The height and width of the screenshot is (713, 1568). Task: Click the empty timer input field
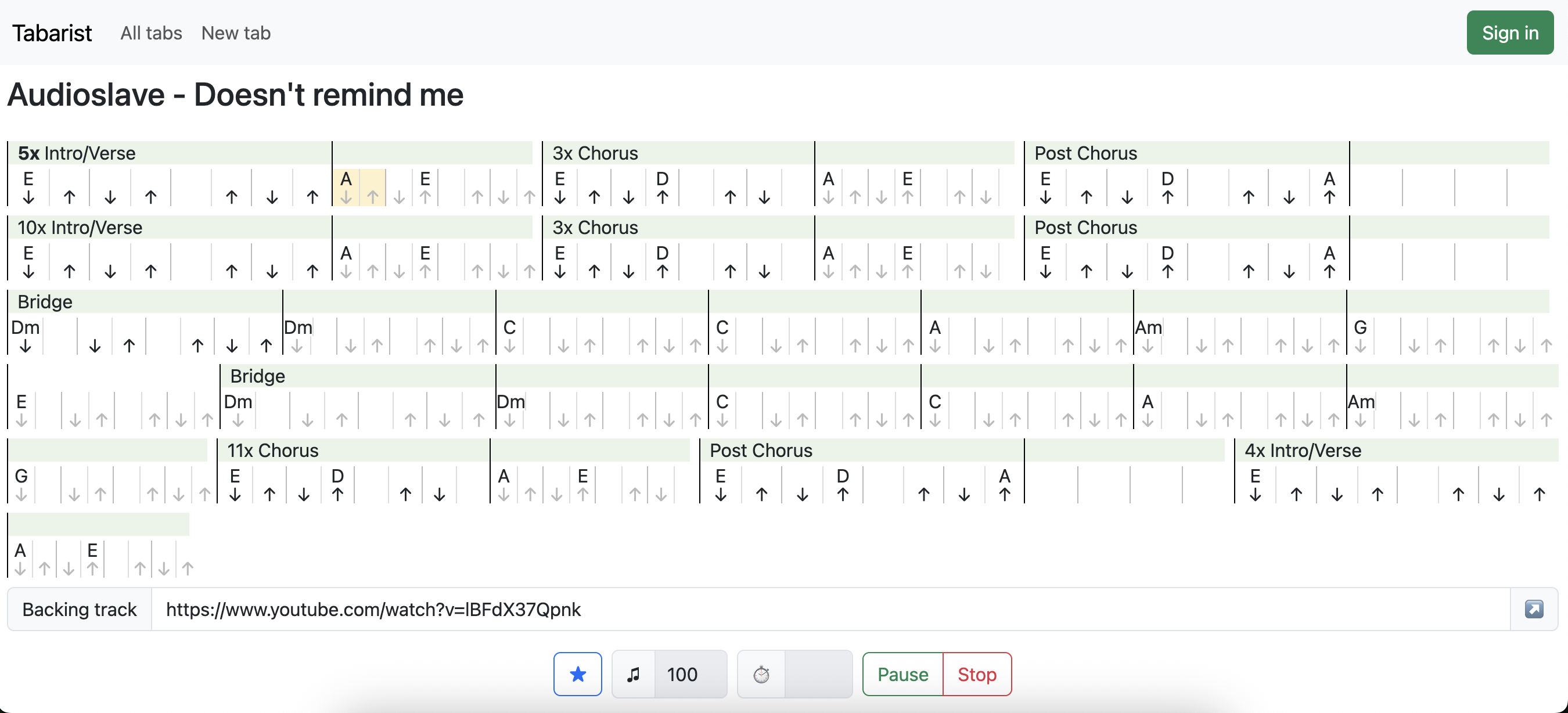[x=818, y=674]
